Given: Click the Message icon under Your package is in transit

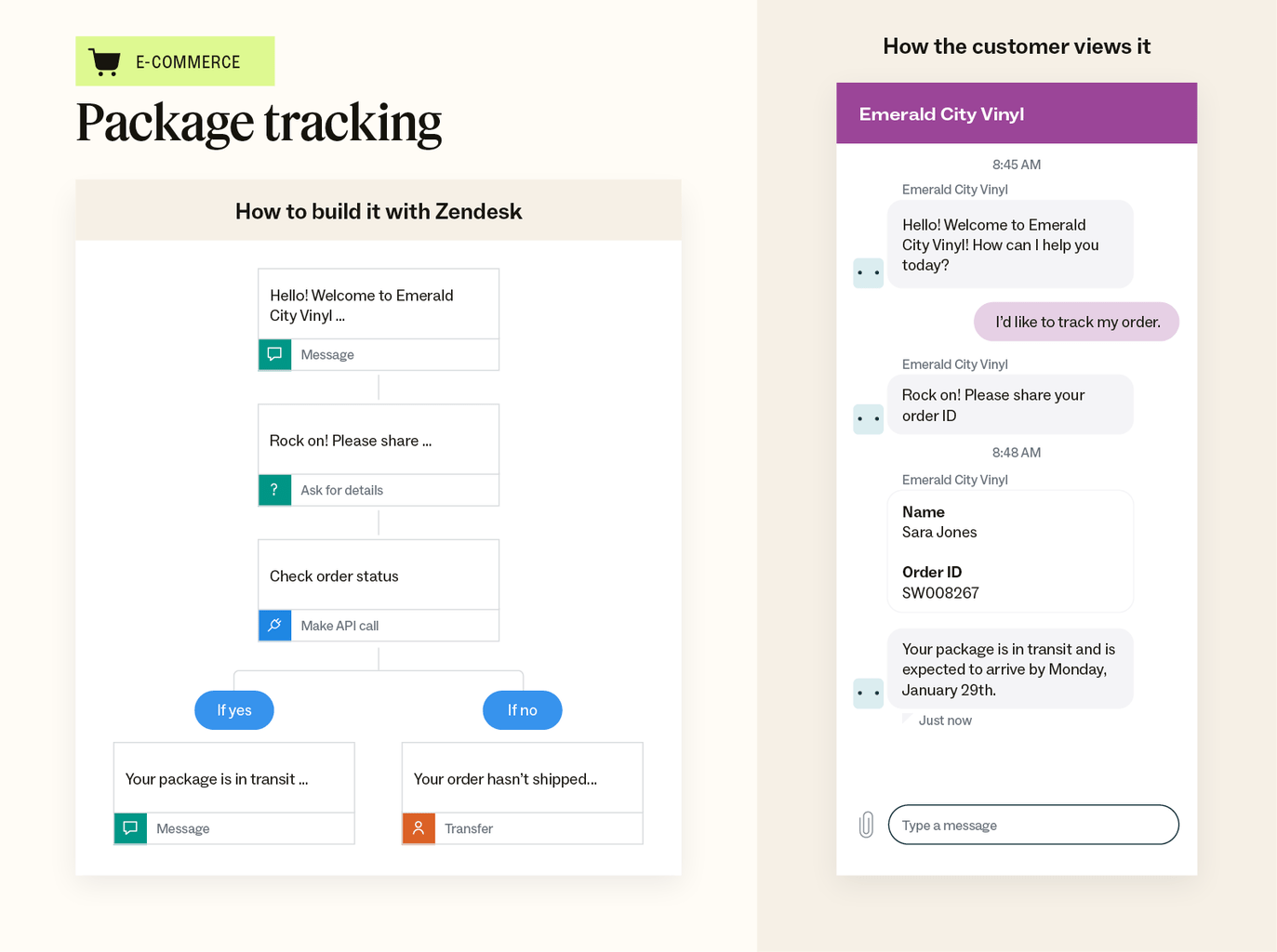Looking at the screenshot, I should click(130, 828).
